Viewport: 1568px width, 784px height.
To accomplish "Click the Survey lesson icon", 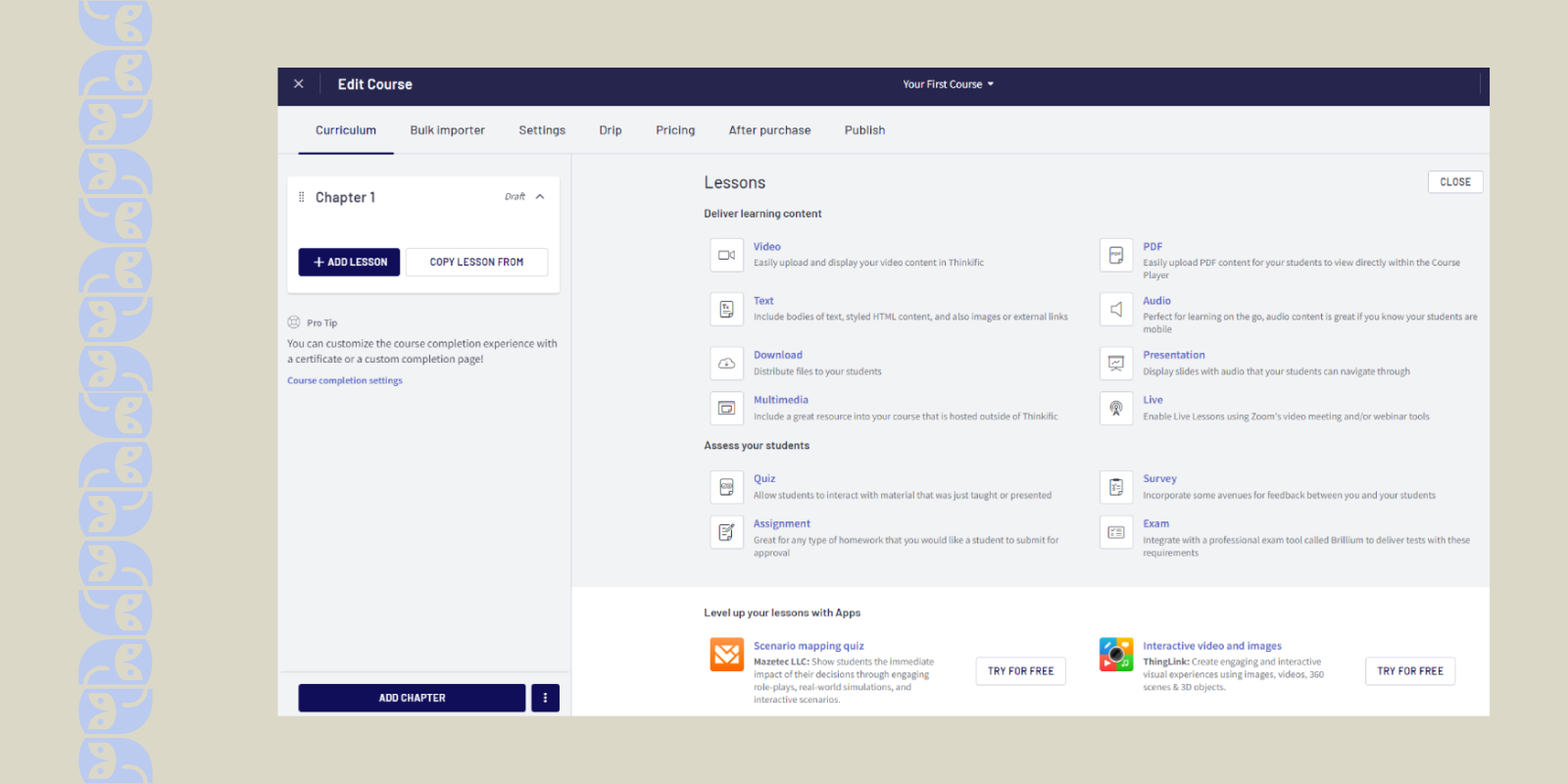I will [x=1116, y=487].
